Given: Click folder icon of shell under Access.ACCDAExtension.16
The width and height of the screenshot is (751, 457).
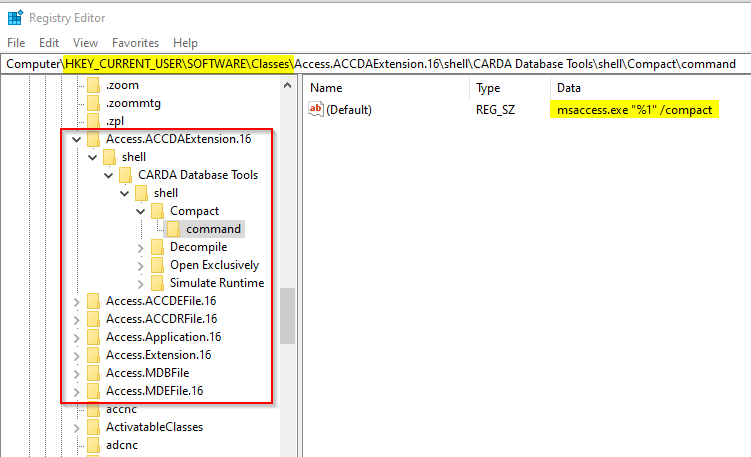Looking at the screenshot, I should tap(109, 157).
